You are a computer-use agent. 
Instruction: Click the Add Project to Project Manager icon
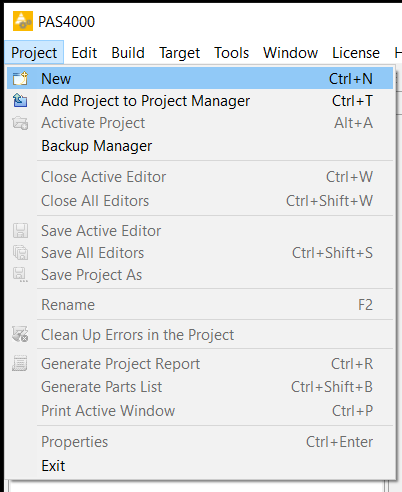coord(20,101)
